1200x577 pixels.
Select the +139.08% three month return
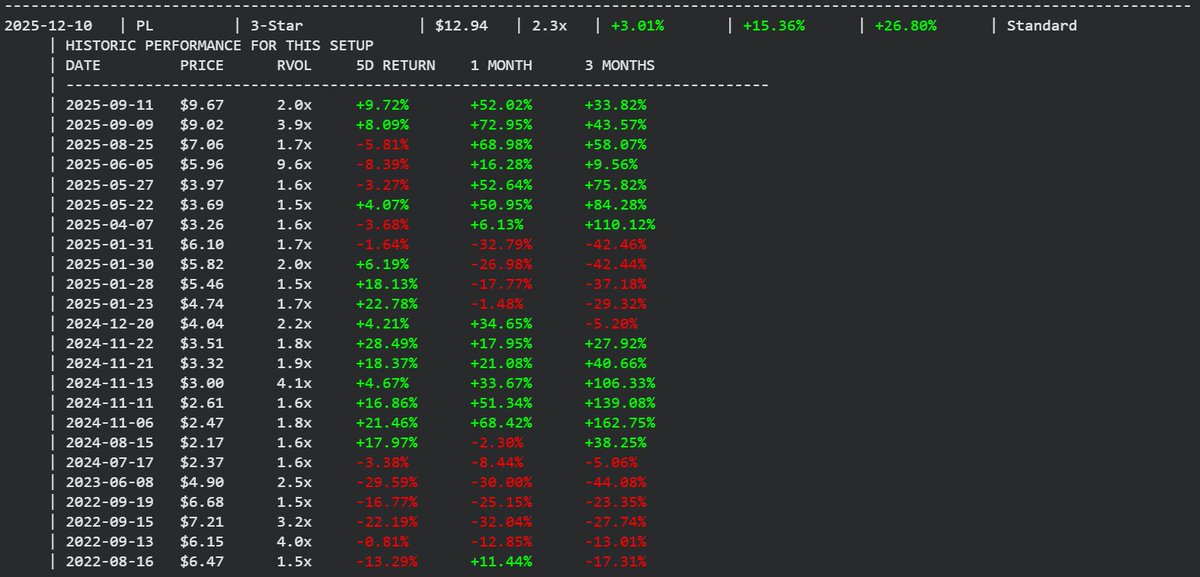(x=620, y=403)
